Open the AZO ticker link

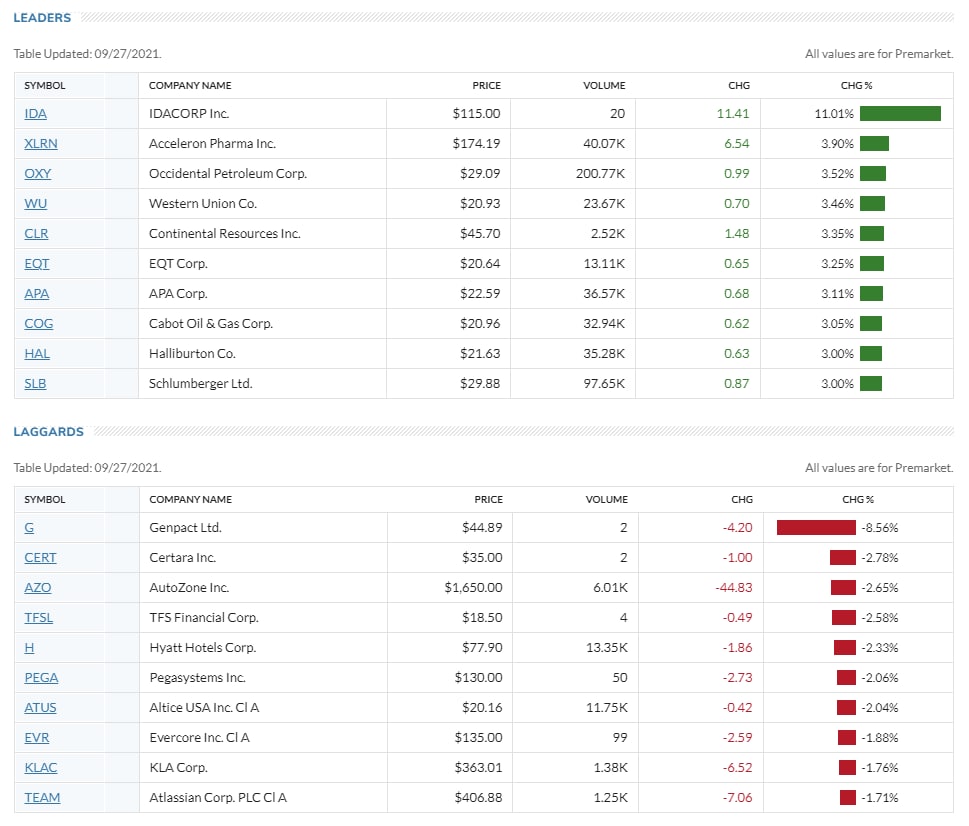(38, 588)
